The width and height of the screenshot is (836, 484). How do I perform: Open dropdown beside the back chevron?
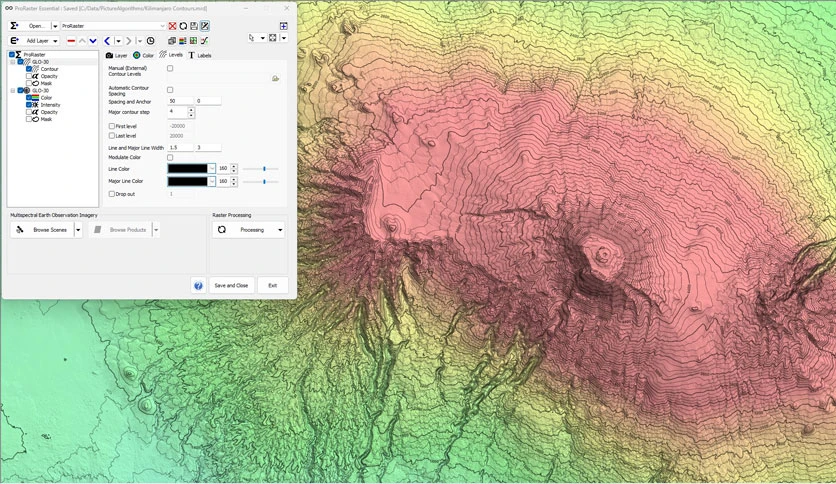118,41
